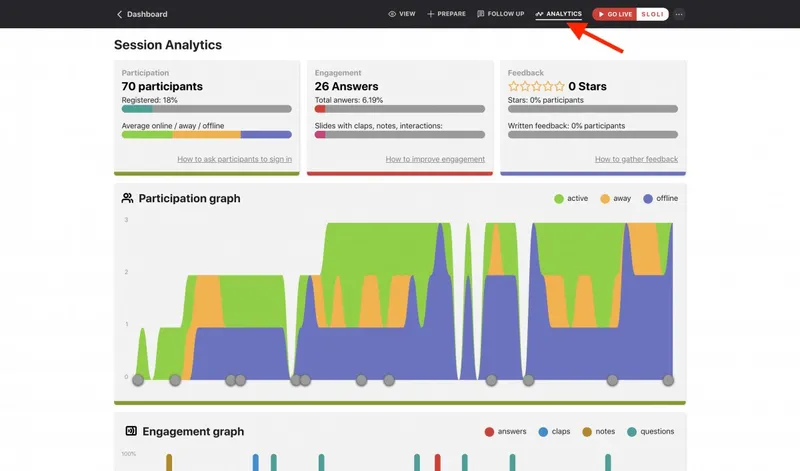Click the '26 Answers' heading
Screen dimensions: 800x471
pos(346,86)
